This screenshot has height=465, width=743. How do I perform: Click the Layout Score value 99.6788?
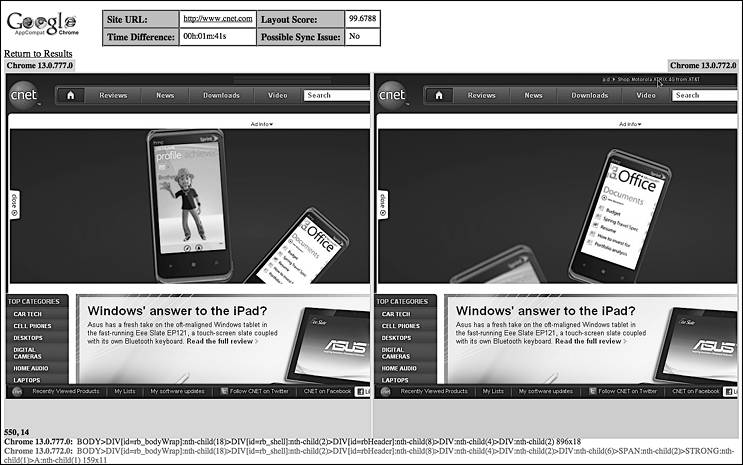click(x=362, y=18)
